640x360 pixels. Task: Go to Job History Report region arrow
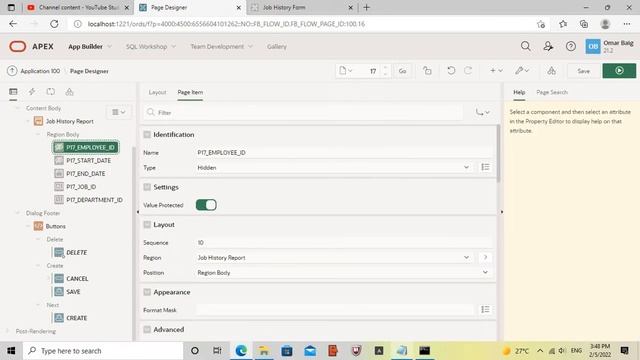(x=485, y=257)
